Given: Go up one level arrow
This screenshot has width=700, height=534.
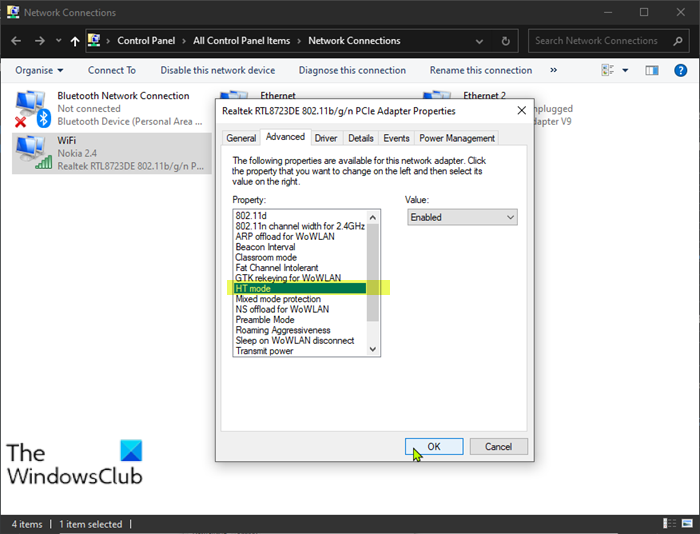Looking at the screenshot, I should (x=75, y=42).
